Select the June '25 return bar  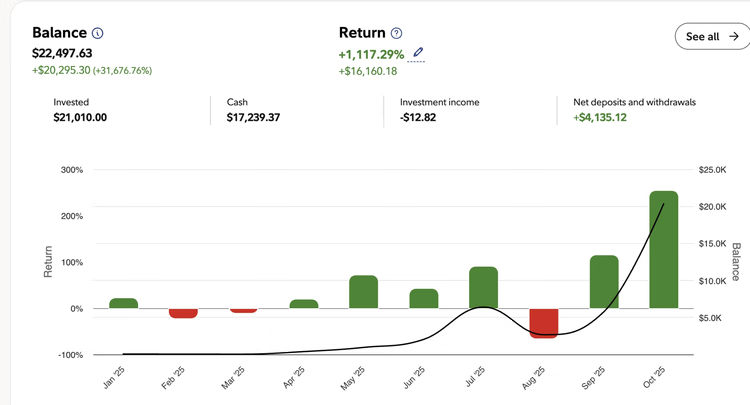[x=423, y=298]
